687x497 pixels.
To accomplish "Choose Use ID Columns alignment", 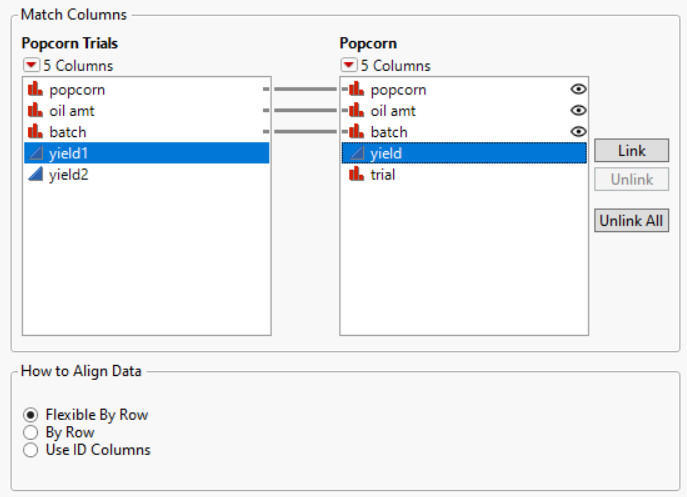I will (x=32, y=450).
